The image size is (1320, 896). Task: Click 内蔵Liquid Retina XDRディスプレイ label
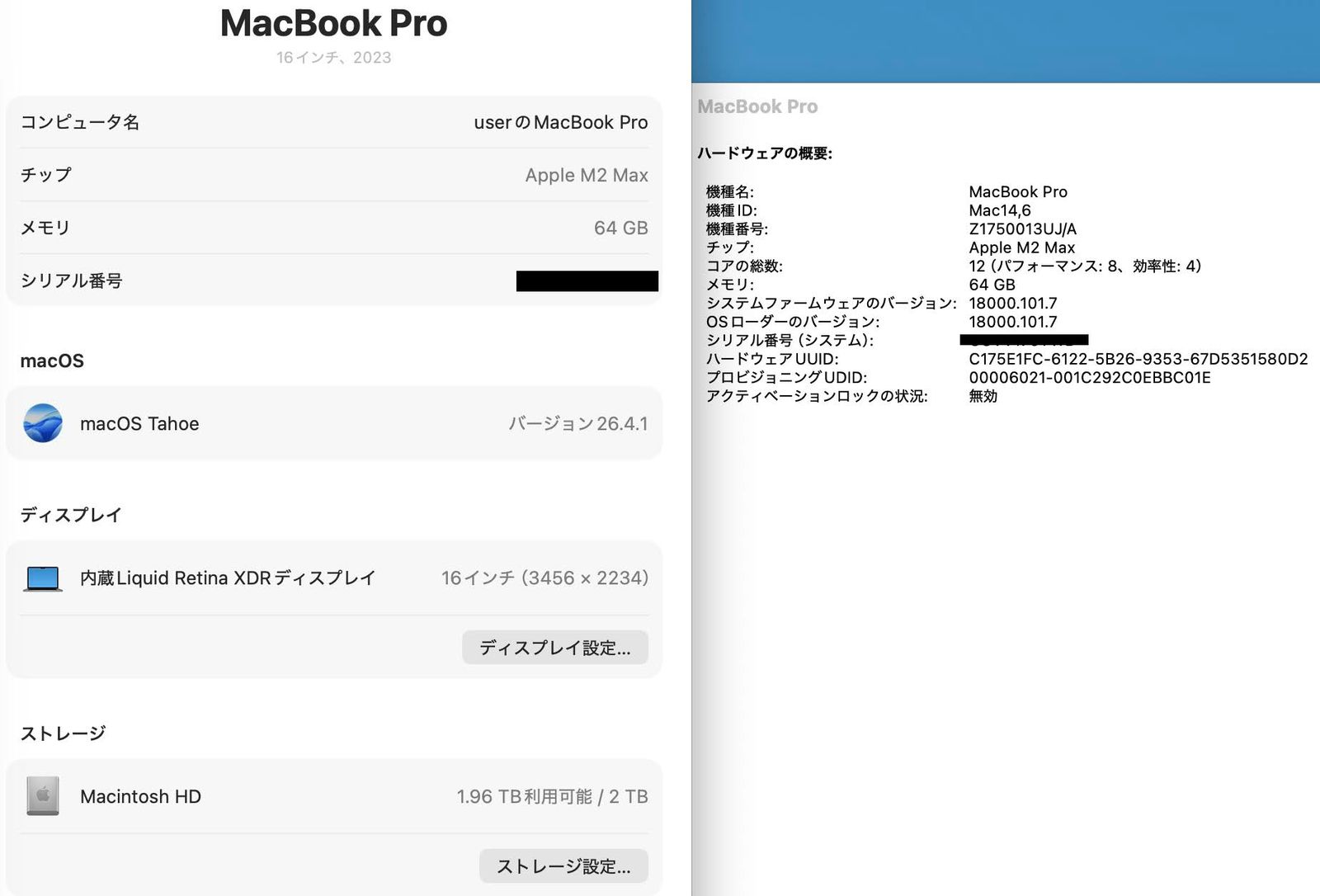point(228,578)
